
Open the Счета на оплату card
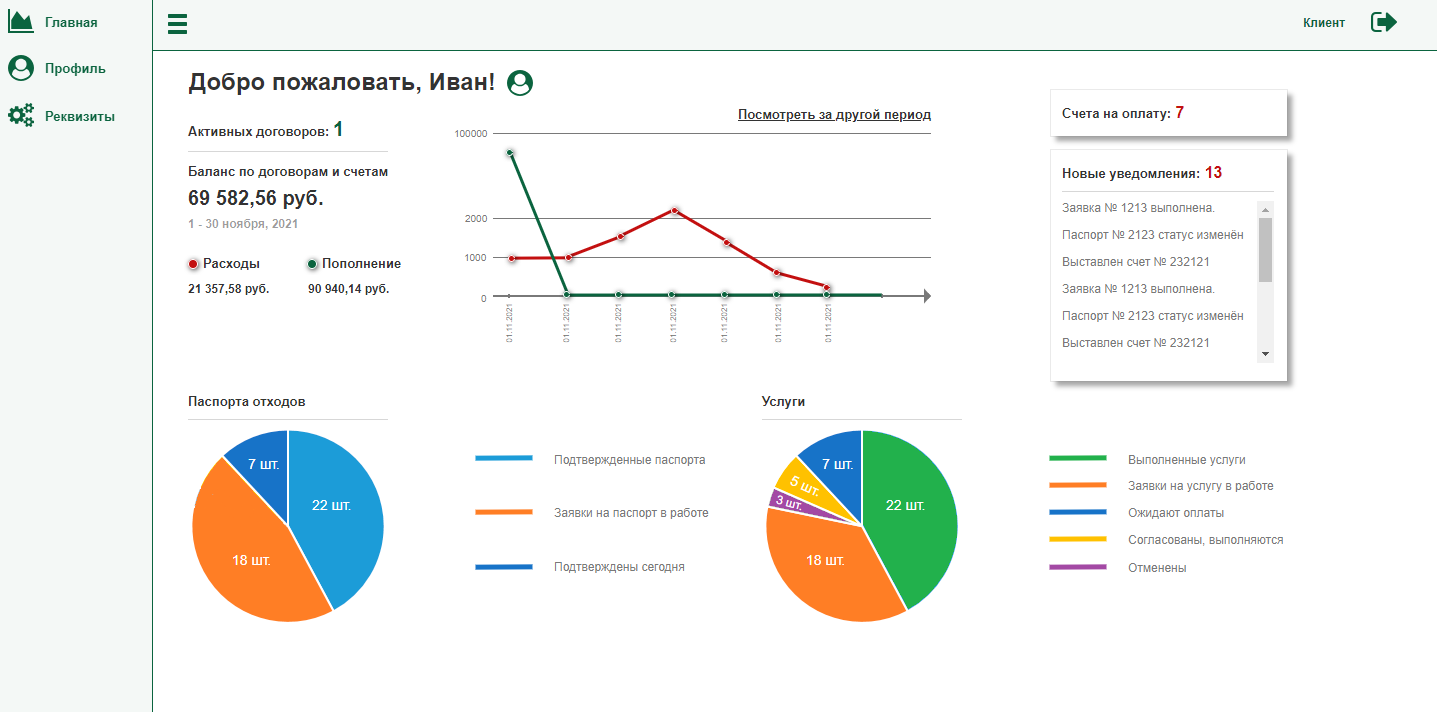[x=1168, y=113]
